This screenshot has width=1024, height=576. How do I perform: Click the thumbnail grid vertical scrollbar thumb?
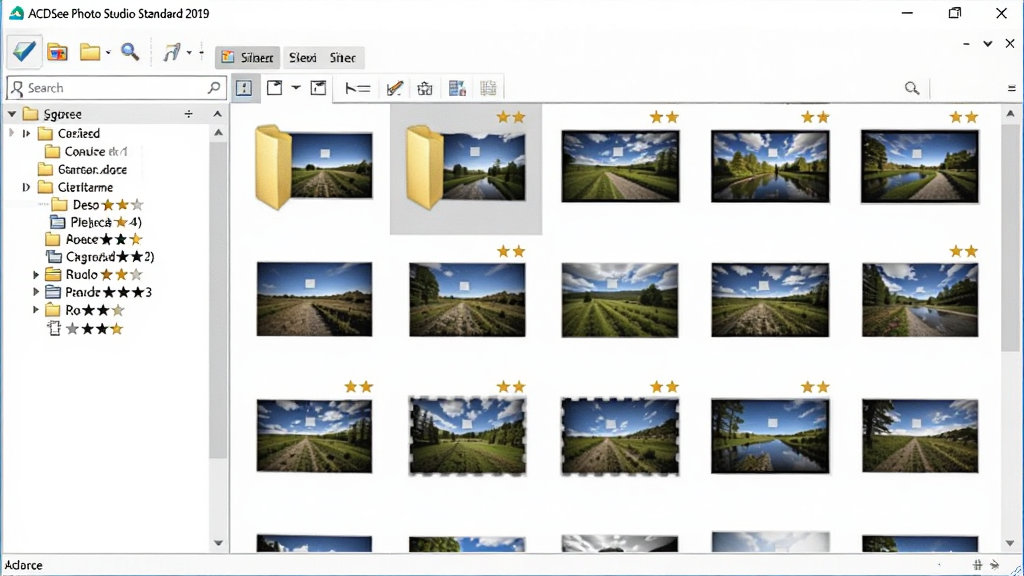pos(1010,236)
